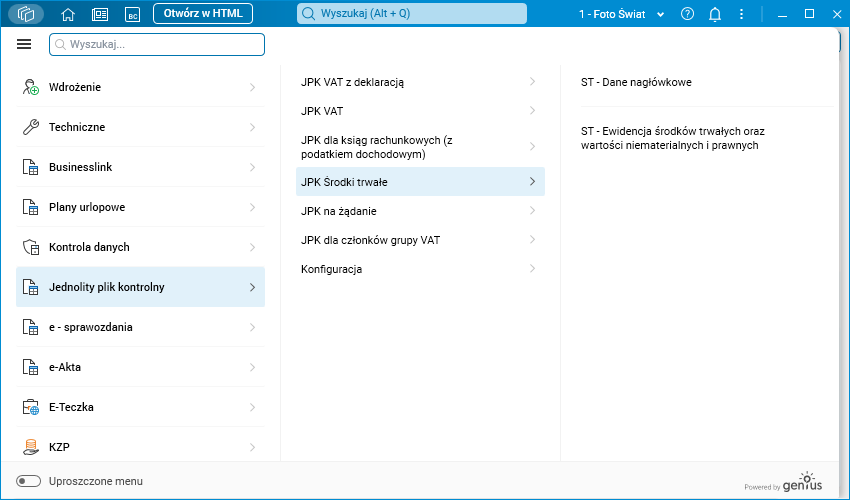
Task: Click the KZP coins icon
Action: (30, 447)
